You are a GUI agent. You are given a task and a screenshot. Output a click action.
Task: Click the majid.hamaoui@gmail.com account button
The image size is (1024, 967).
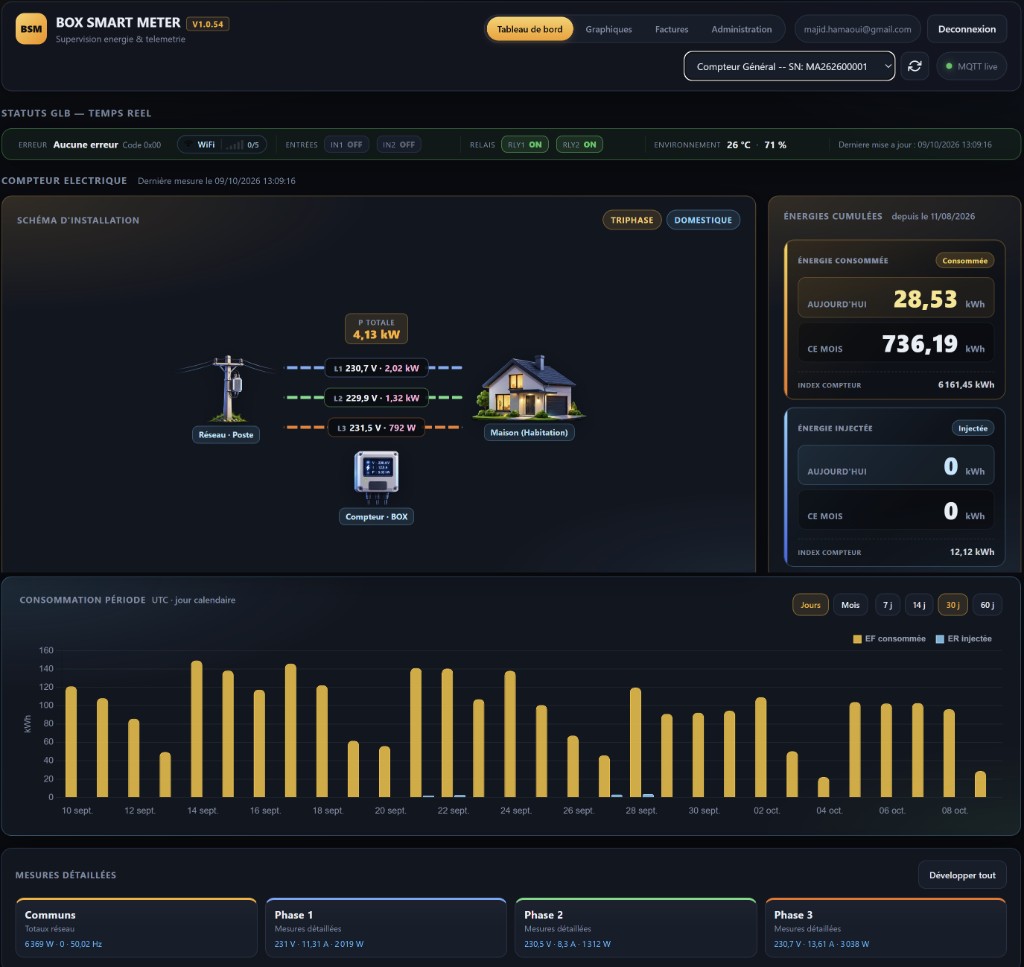pos(857,29)
